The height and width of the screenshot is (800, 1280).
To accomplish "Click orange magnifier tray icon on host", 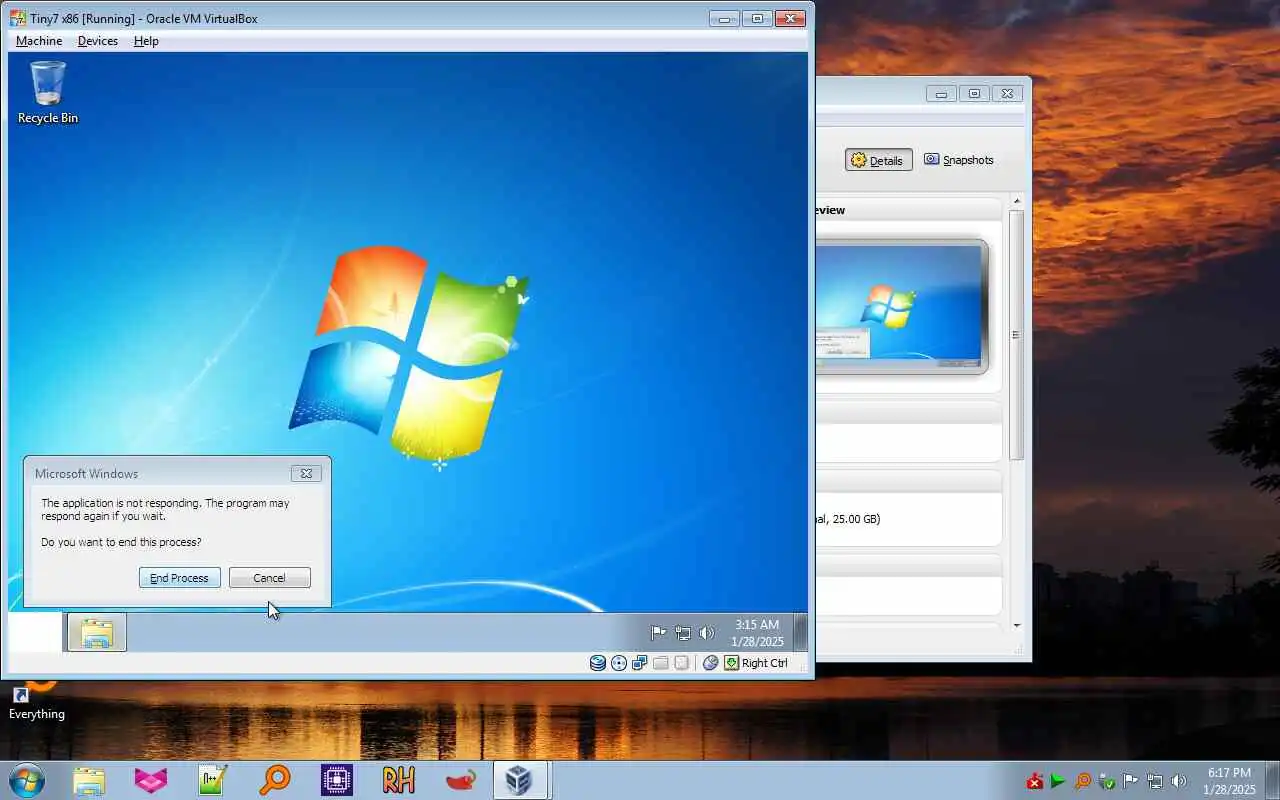I will (x=1083, y=781).
